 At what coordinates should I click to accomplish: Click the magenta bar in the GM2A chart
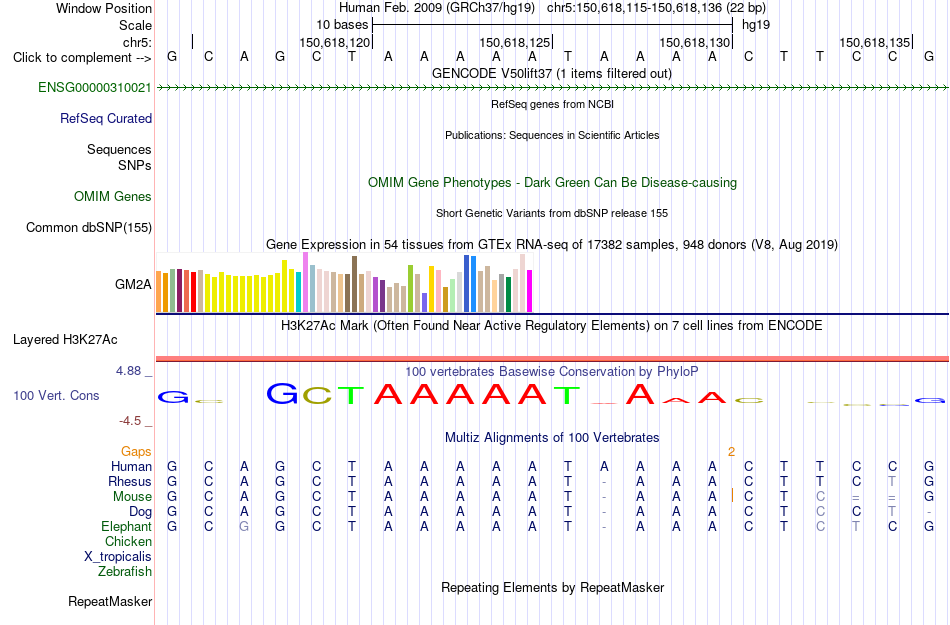coord(530,291)
